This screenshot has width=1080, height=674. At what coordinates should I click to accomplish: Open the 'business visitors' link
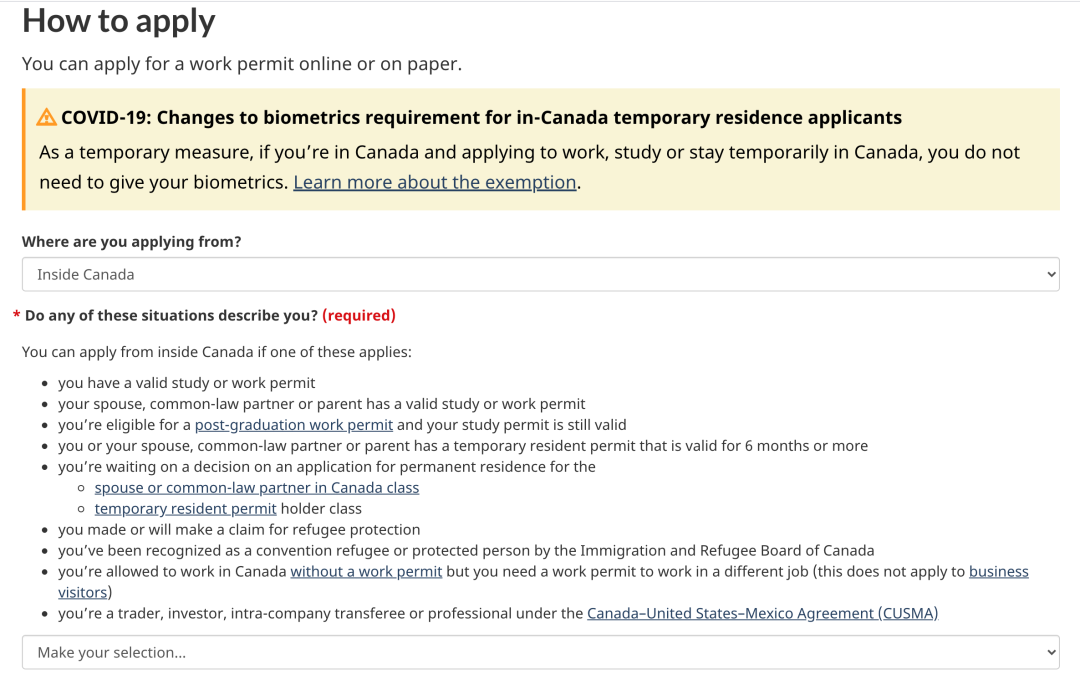point(998,572)
